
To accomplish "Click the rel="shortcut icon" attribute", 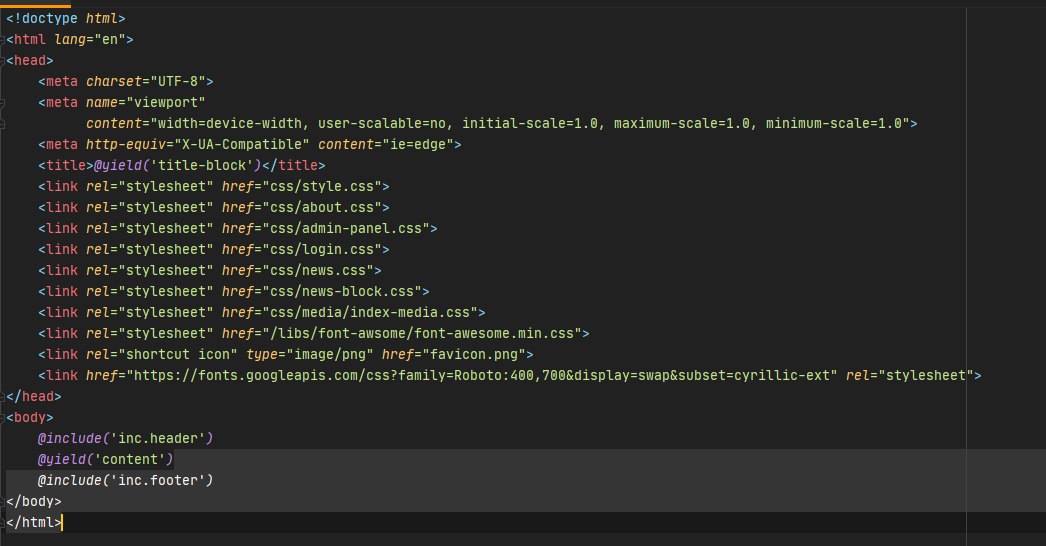I will point(161,354).
